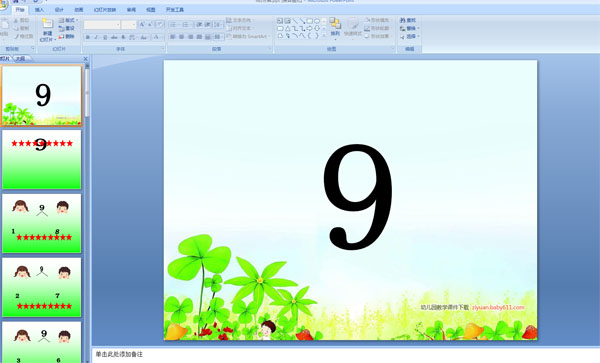
Task: Click the Shape Effects (形状效果) button
Action: tap(378, 36)
